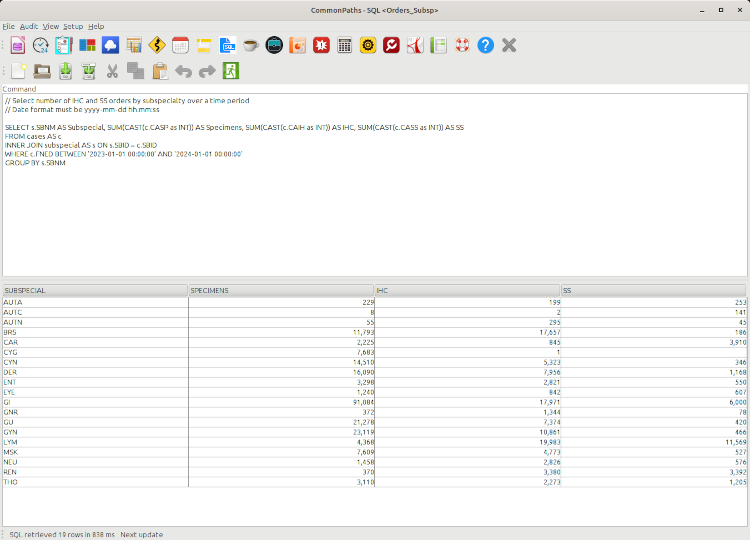Click the lifebuoy support icon
Viewport: 750px width, 540px height.
(x=461, y=45)
